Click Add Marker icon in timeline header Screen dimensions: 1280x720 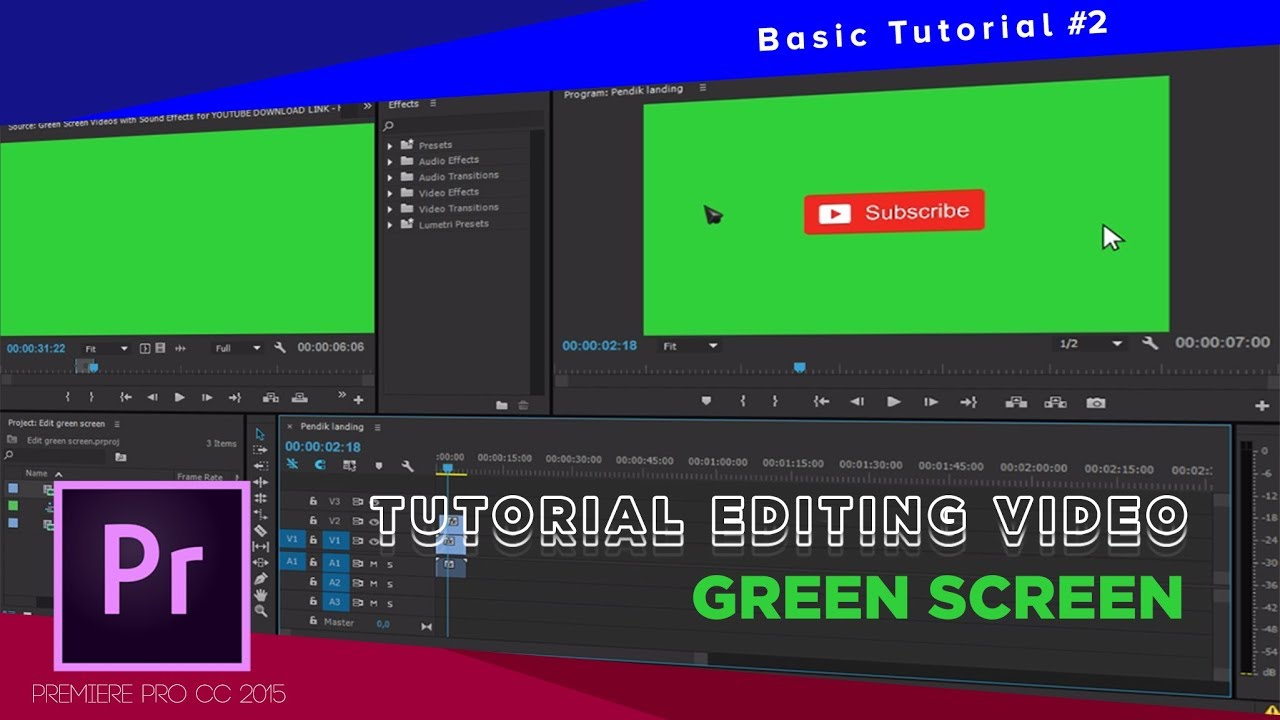378,465
